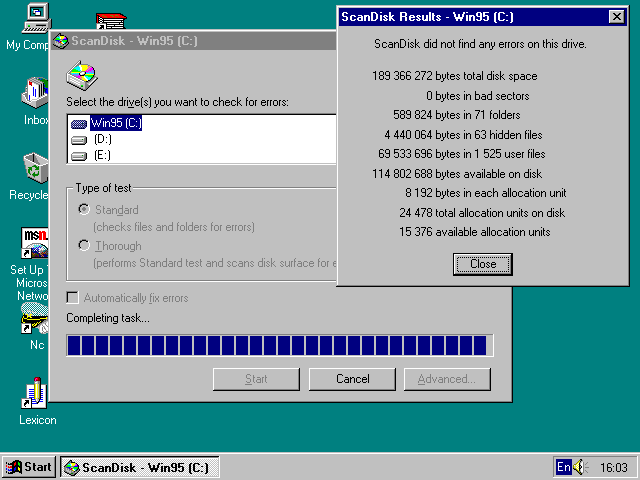Click the En language indicator in tray
The width and height of the screenshot is (640, 480).
pos(564,467)
